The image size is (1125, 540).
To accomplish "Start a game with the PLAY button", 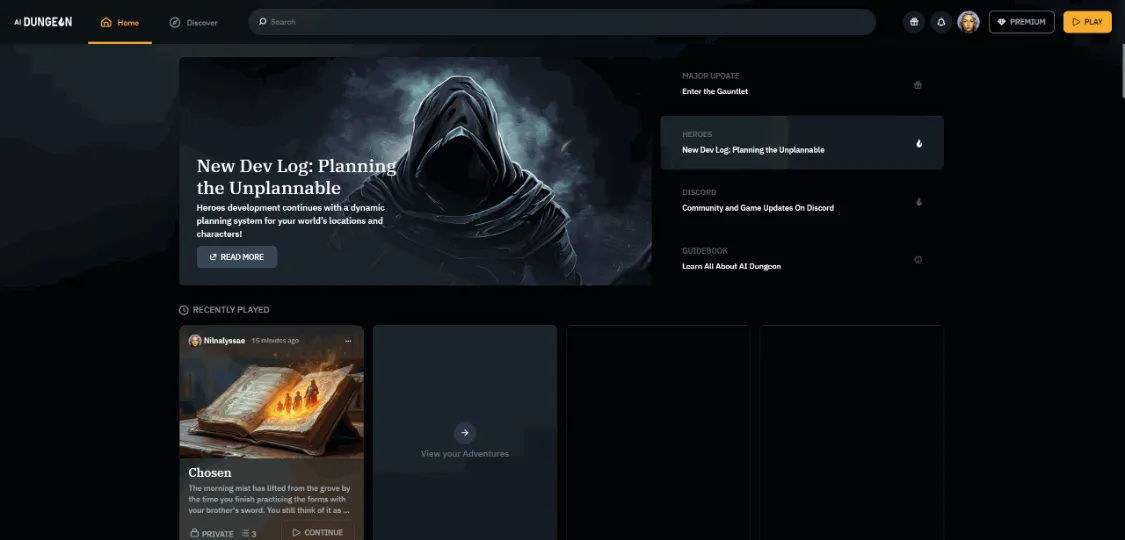I will [x=1087, y=22].
